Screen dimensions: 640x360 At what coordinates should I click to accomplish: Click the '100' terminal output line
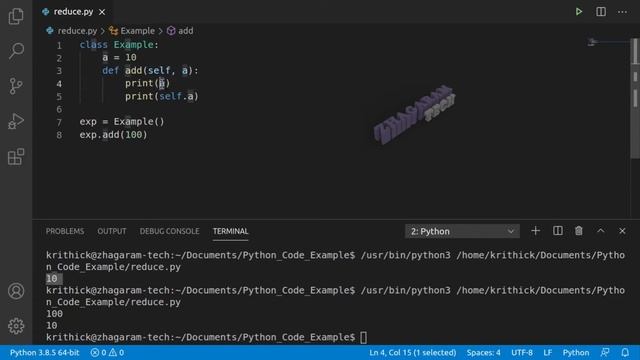54,314
